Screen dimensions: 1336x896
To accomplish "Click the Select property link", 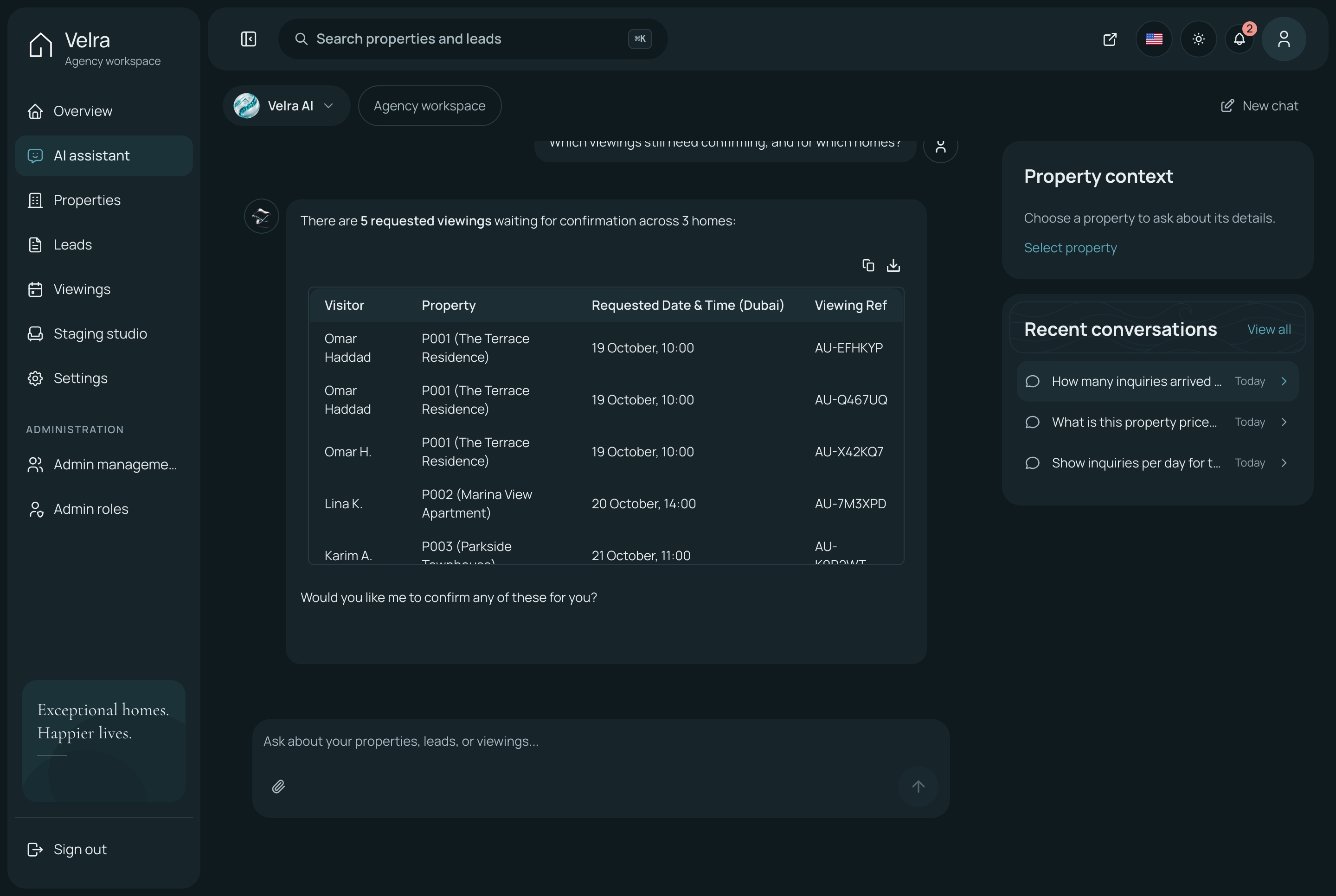I will (1070, 248).
